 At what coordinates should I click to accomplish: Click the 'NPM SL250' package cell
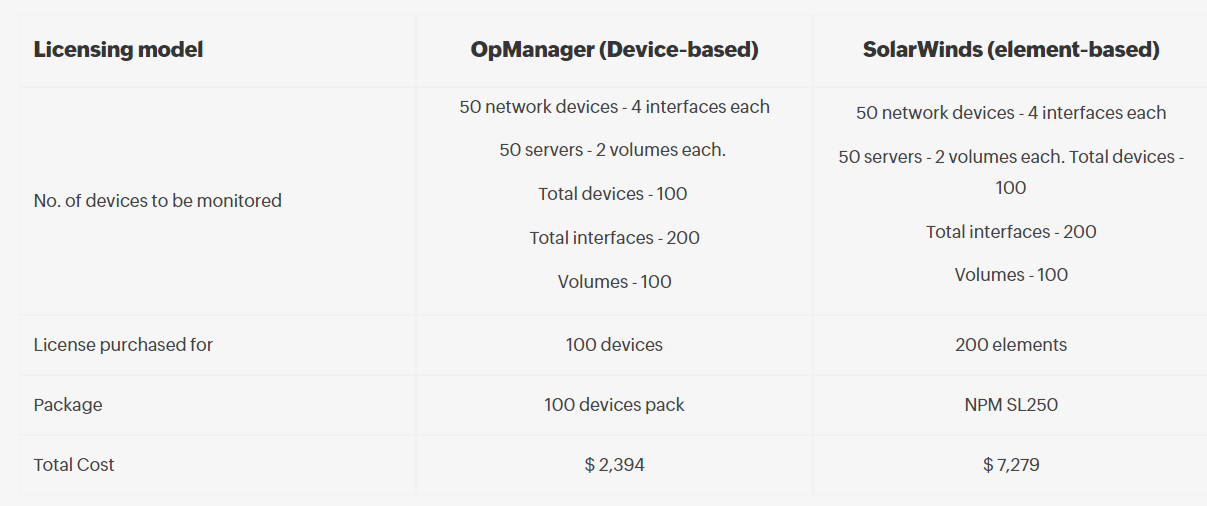point(1010,405)
